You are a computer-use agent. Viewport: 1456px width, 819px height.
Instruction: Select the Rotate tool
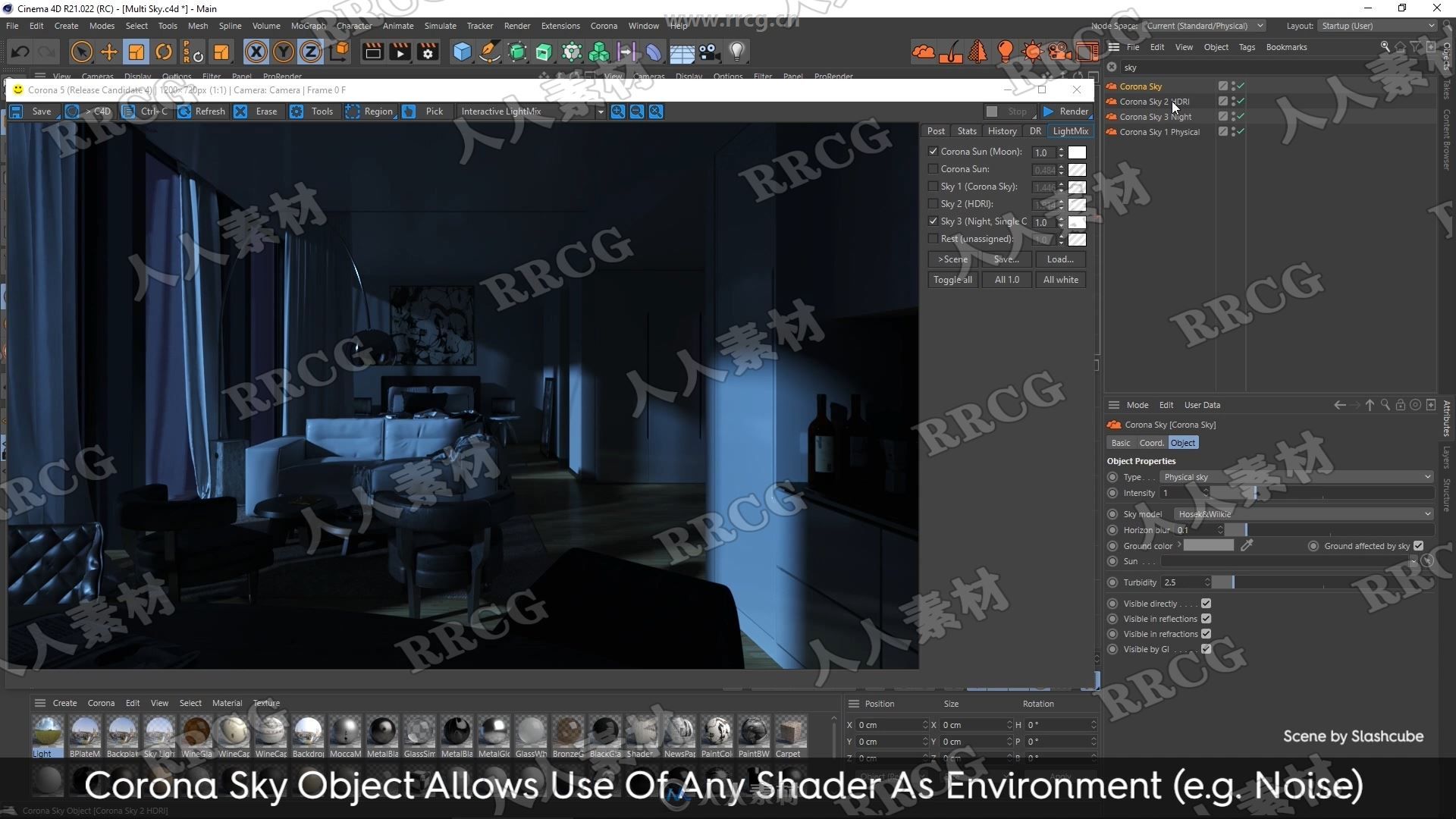tap(164, 52)
